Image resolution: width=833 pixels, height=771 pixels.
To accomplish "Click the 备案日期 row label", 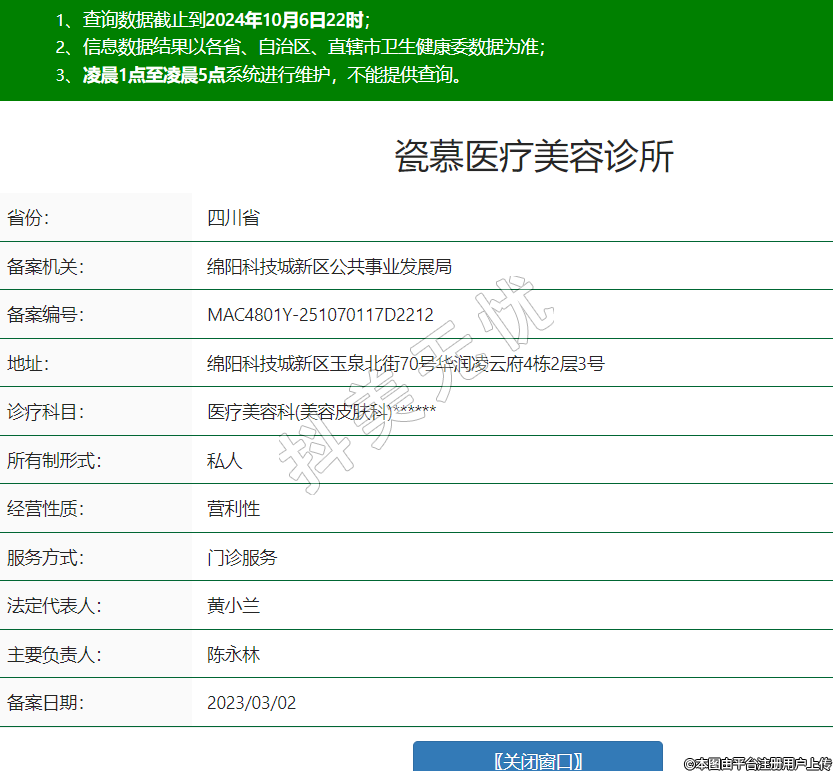I will (46, 703).
